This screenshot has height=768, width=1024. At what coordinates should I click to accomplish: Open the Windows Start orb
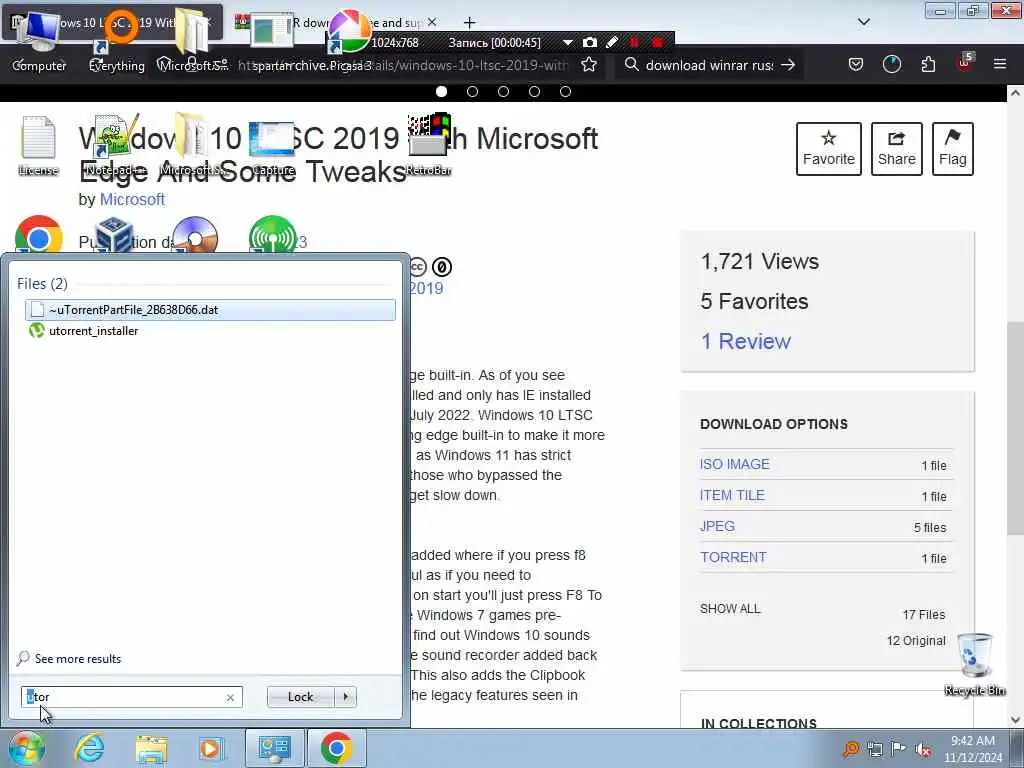click(26, 748)
